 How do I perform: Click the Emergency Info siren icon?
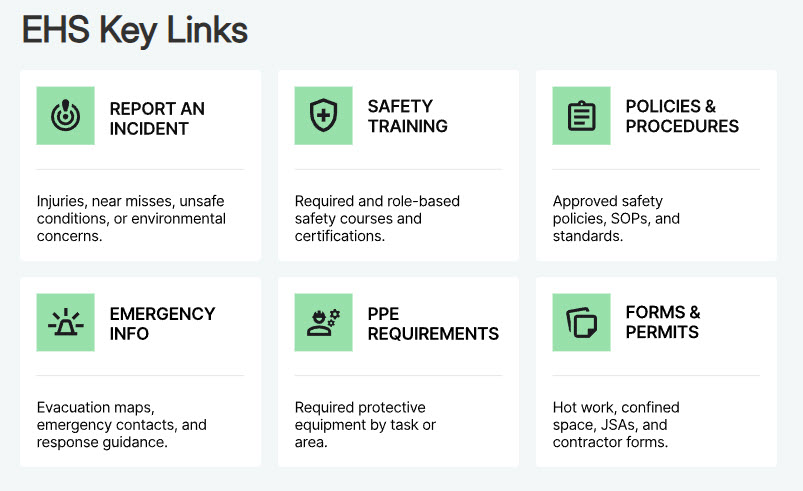65,322
